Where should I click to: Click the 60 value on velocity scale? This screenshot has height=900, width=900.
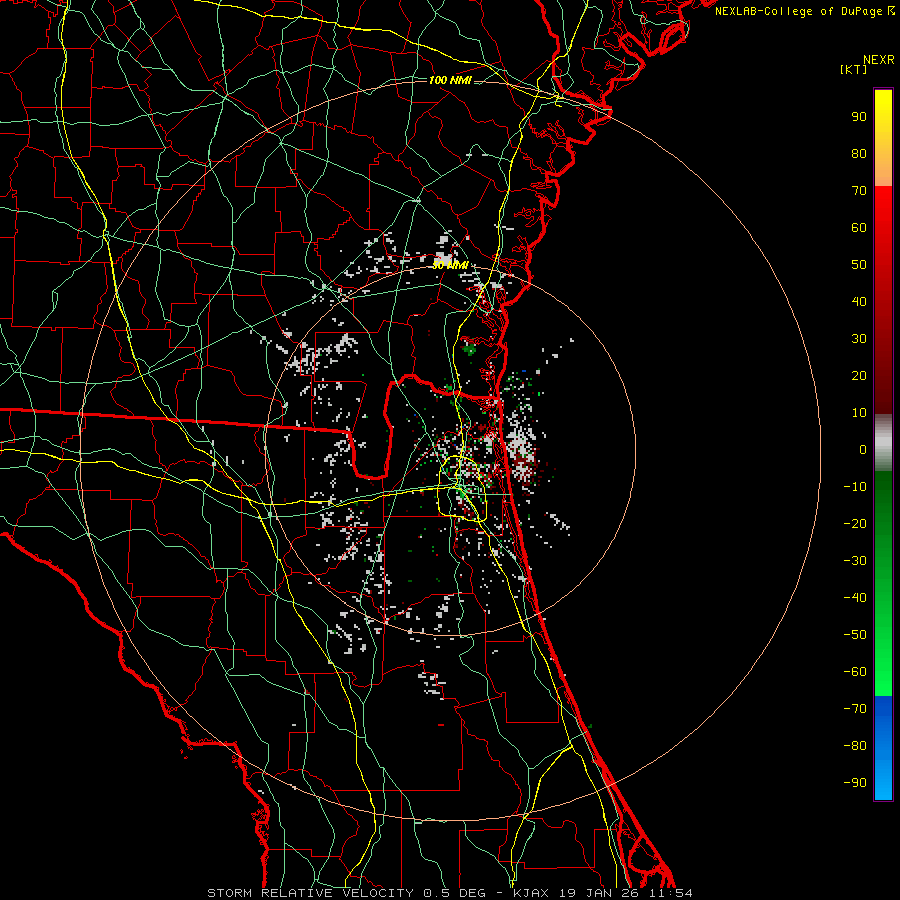[x=859, y=228]
